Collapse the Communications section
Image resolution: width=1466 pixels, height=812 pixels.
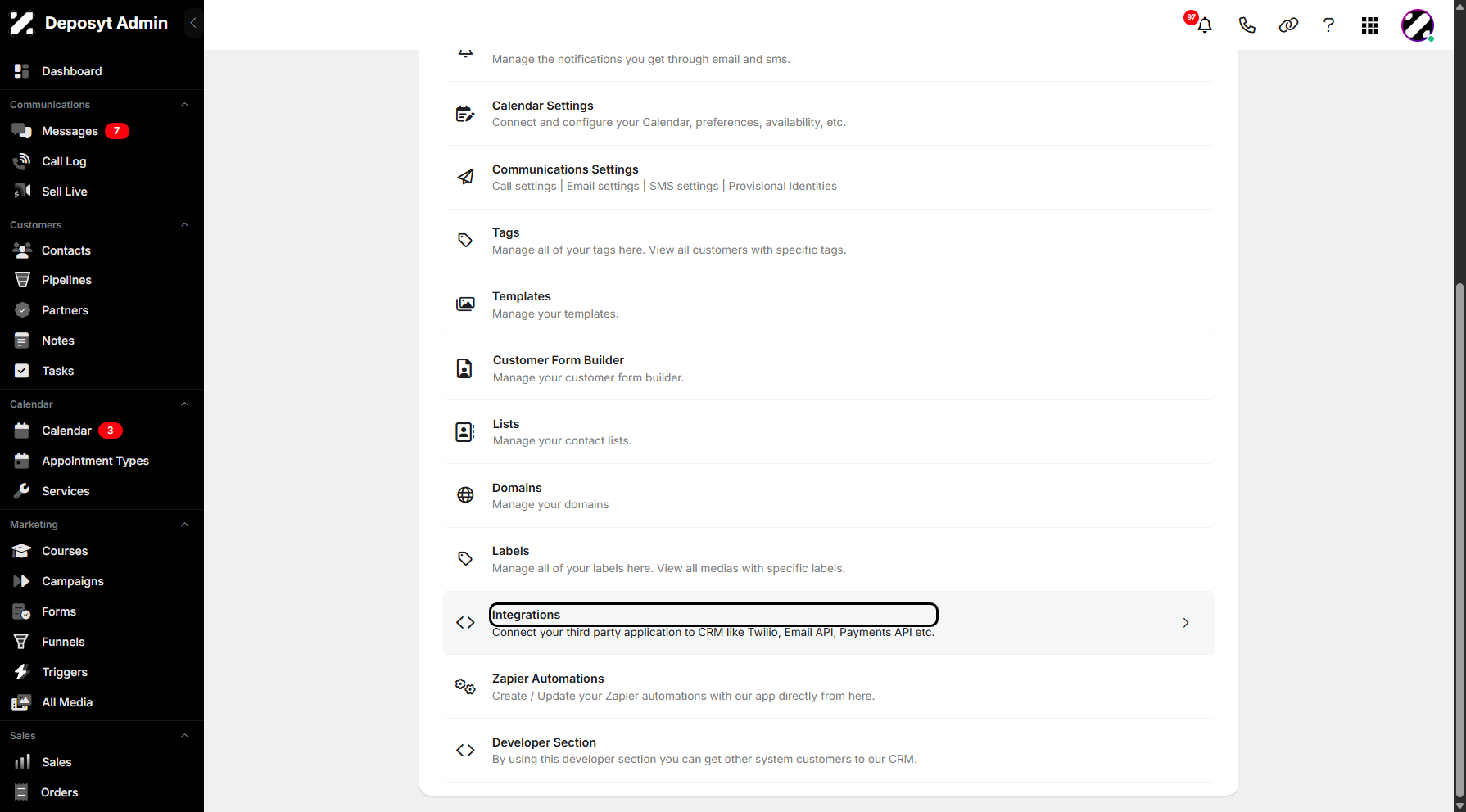point(185,105)
